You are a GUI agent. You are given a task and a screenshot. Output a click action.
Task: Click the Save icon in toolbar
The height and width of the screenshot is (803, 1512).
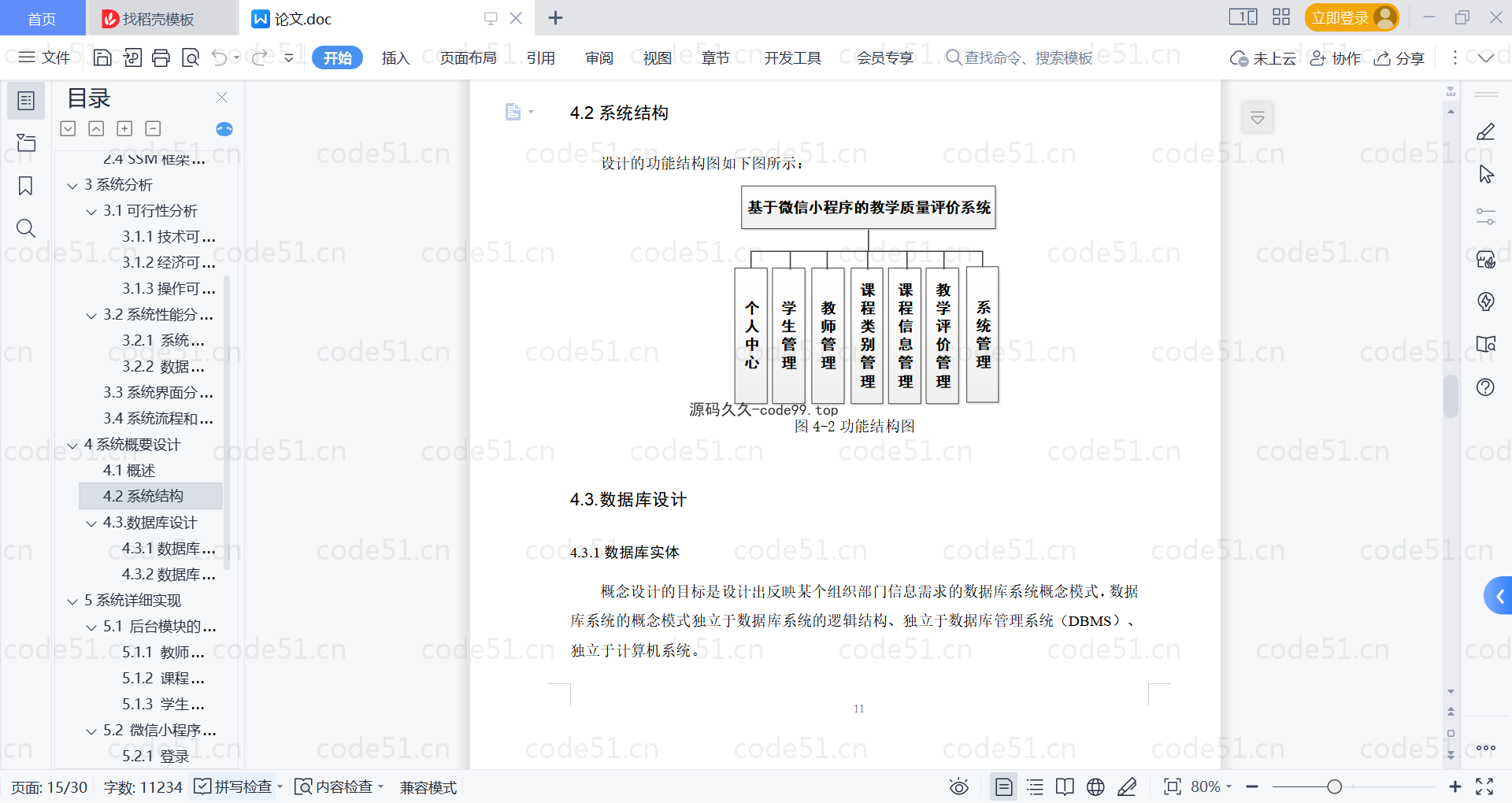(x=102, y=57)
